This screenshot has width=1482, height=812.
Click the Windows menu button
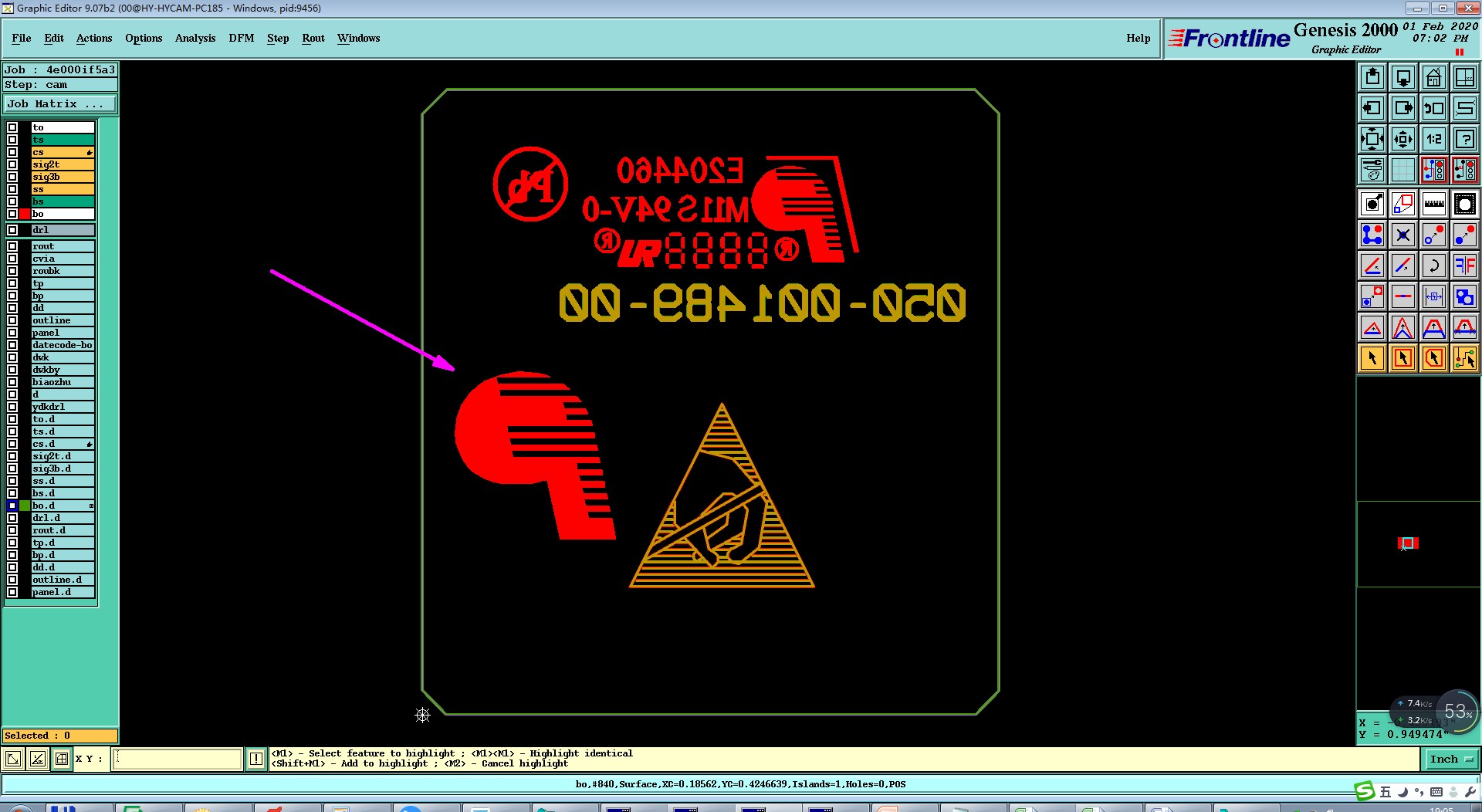(358, 38)
